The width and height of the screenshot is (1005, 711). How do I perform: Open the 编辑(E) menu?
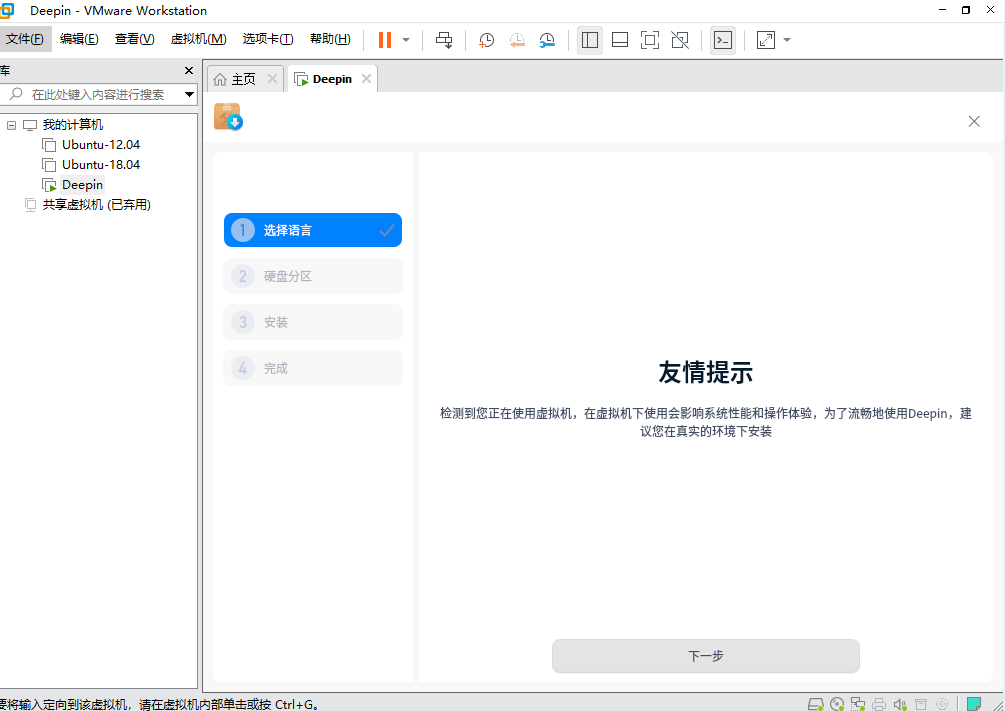[79, 39]
